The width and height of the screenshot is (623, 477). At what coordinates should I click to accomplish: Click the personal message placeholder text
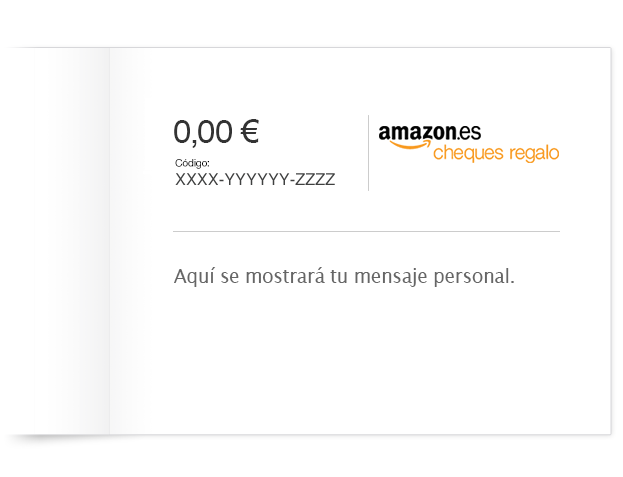tap(344, 276)
